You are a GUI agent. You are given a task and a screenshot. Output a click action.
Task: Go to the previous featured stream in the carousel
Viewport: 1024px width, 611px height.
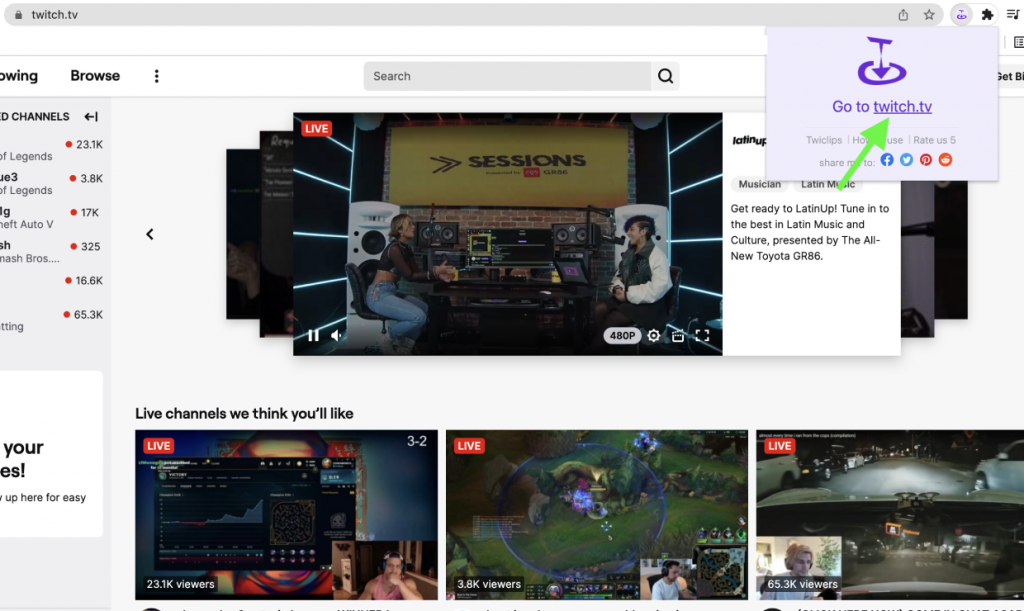tap(150, 234)
